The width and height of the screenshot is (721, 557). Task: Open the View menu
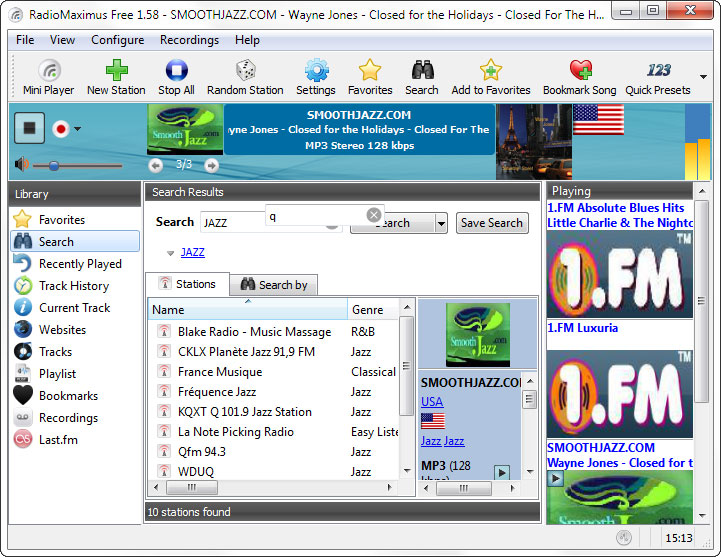(x=62, y=40)
